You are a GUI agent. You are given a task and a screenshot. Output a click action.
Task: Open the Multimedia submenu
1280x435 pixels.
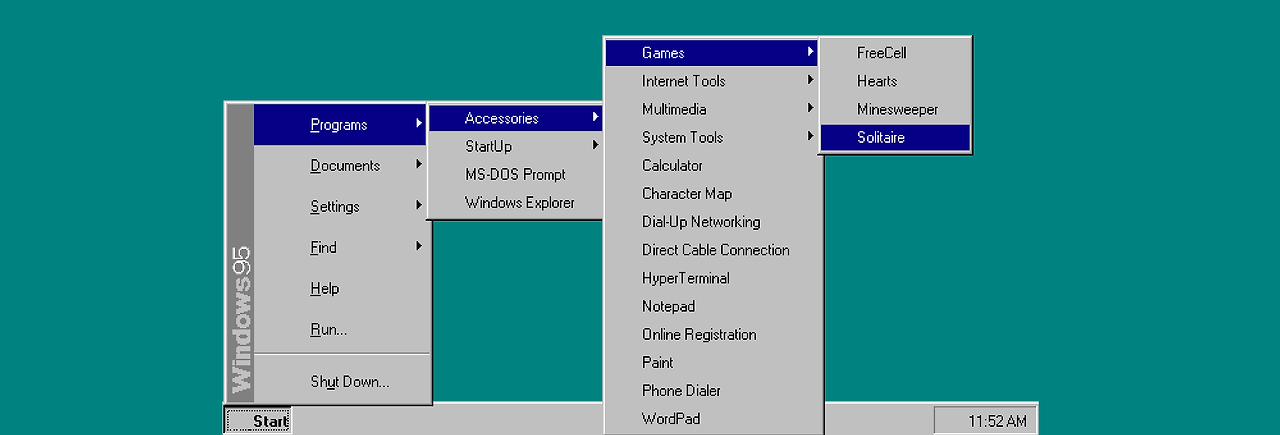pos(713,109)
